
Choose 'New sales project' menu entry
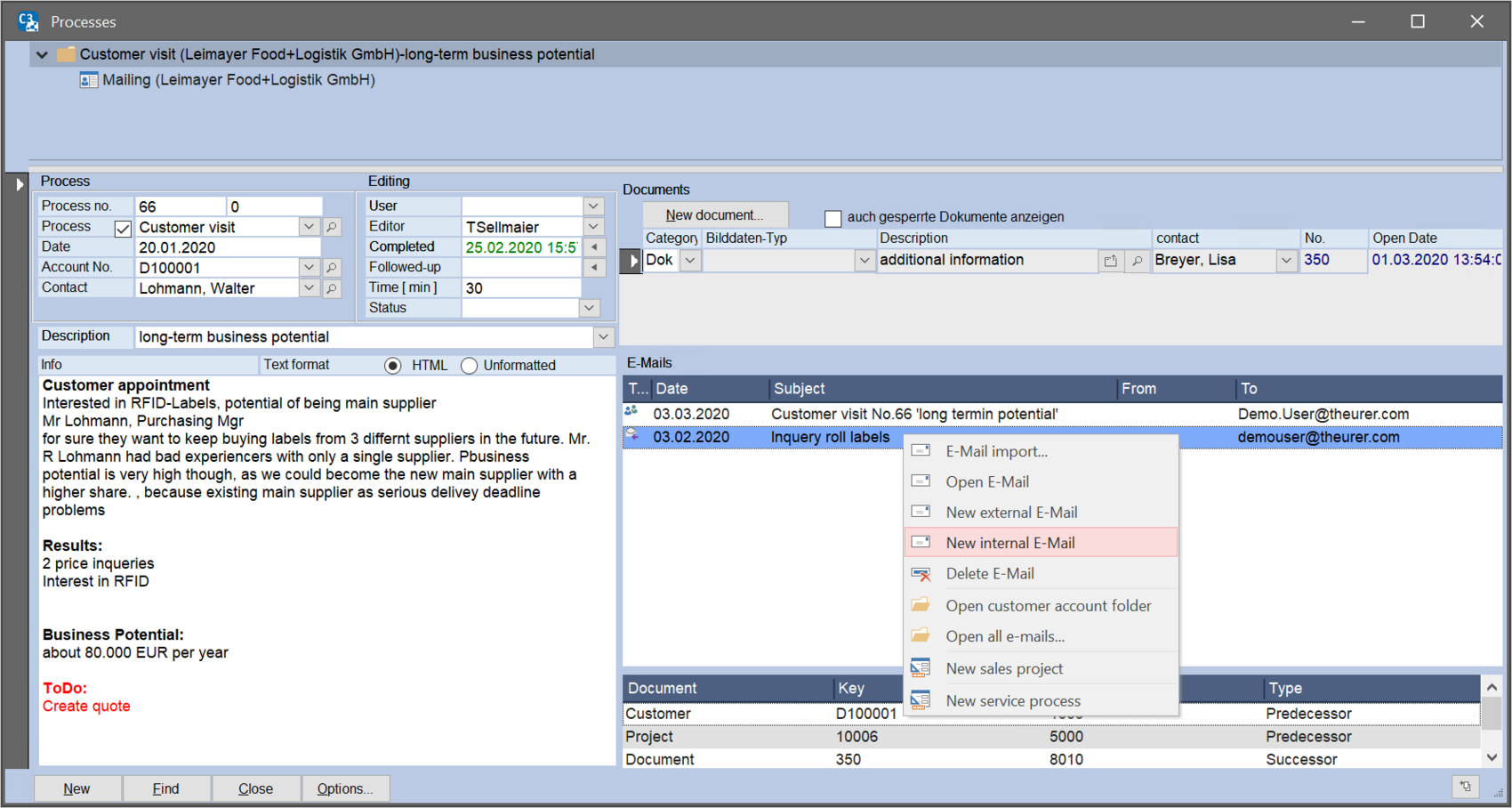coord(1041,668)
